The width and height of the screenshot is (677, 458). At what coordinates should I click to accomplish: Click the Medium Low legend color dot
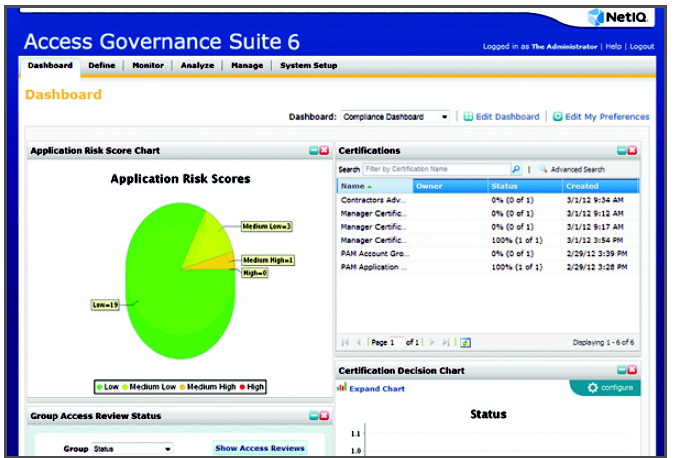point(125,387)
